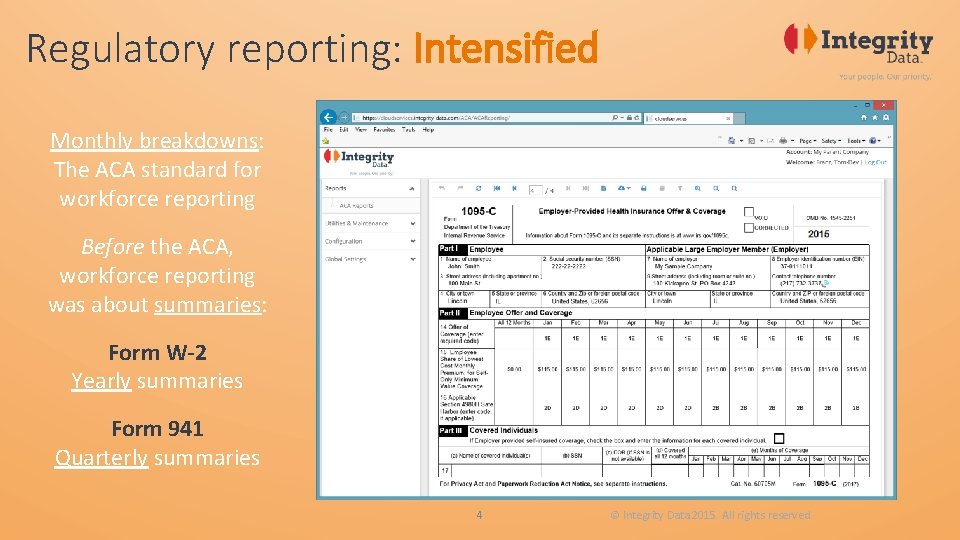This screenshot has height=540, width=960.
Task: Go to next report page
Action: pos(568,189)
